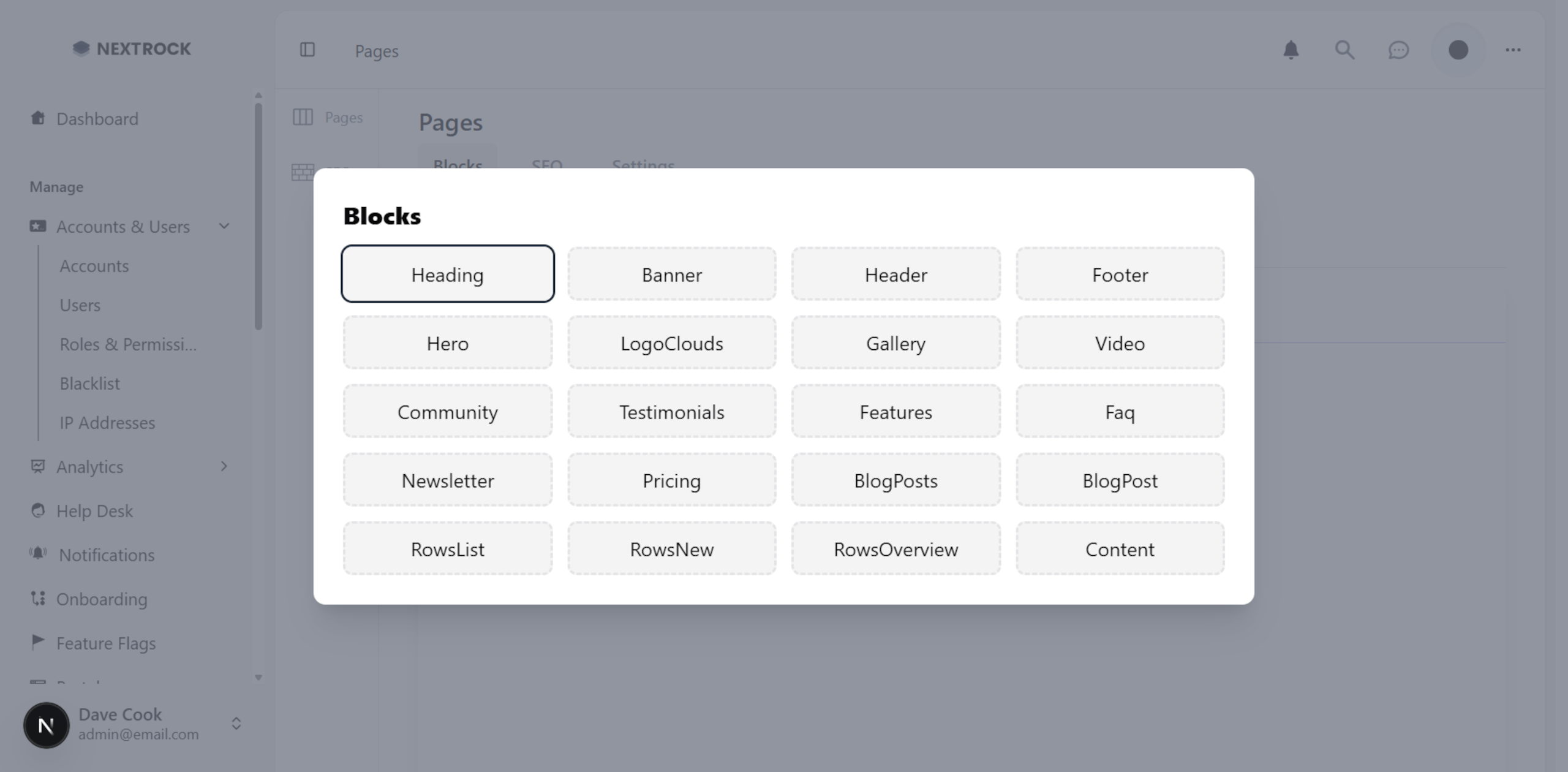
Task: Expand the Analytics section chevron
Action: point(224,466)
